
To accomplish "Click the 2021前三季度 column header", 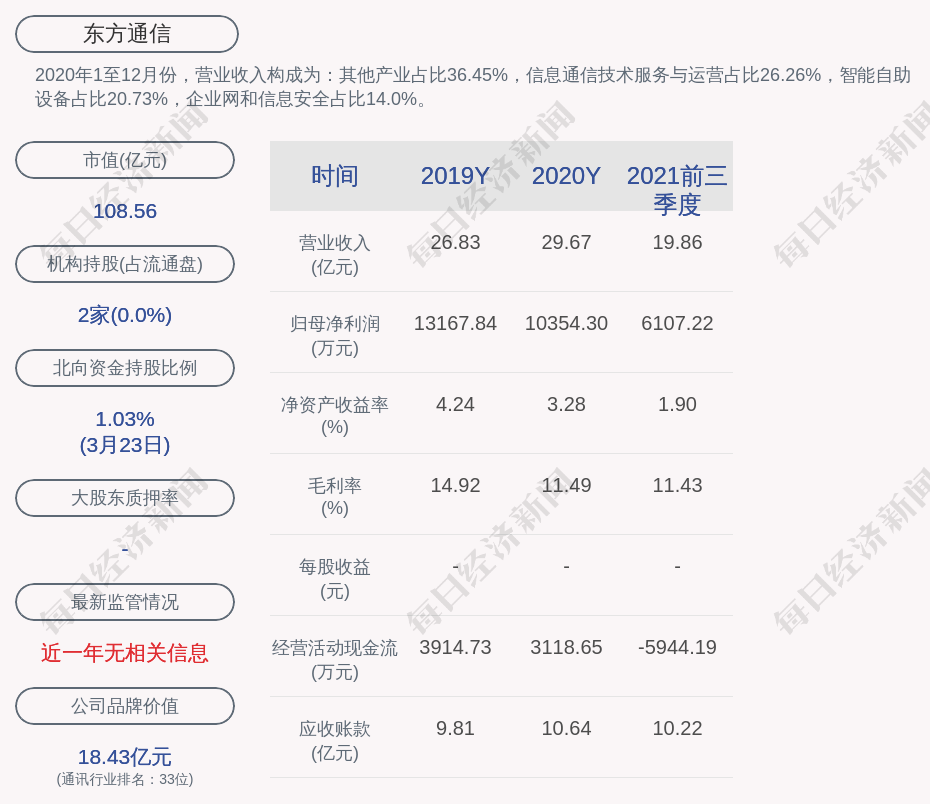I will pyautogui.click(x=677, y=189).
